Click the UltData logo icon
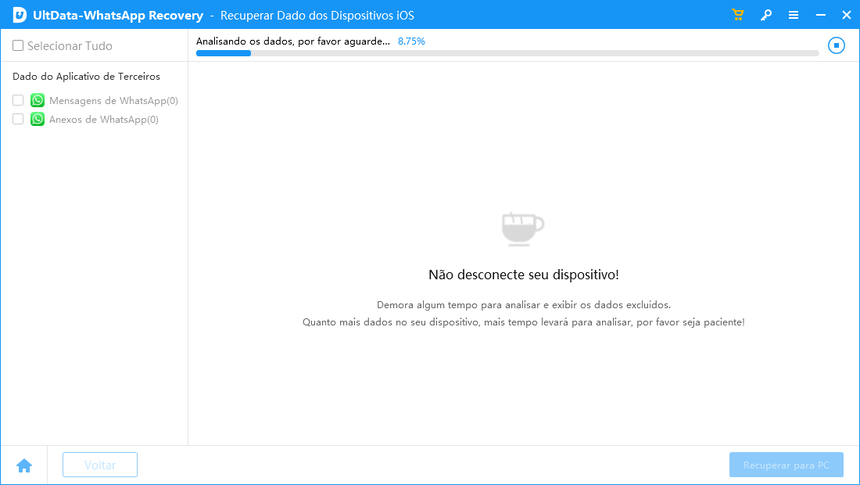The width and height of the screenshot is (860, 485). coord(19,15)
